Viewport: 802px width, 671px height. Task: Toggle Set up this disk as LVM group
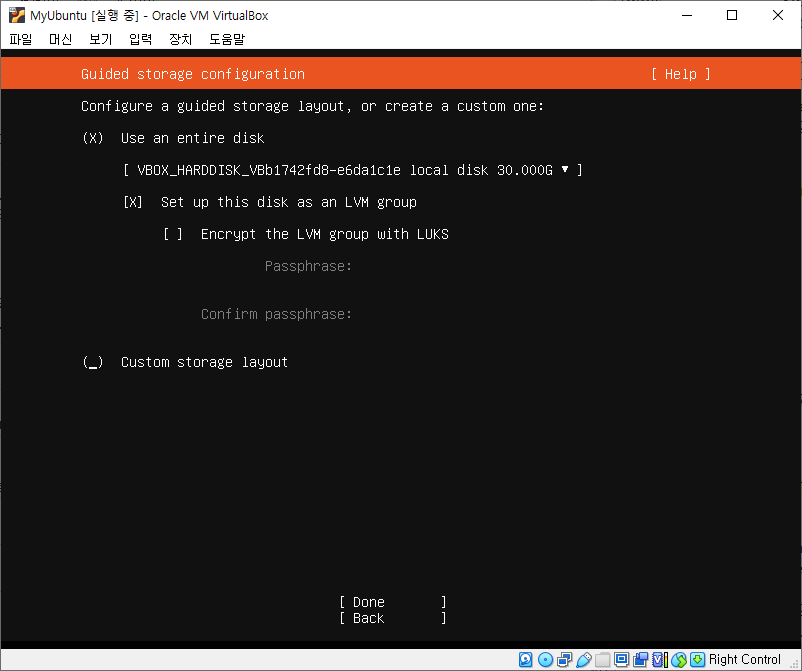click(x=132, y=202)
